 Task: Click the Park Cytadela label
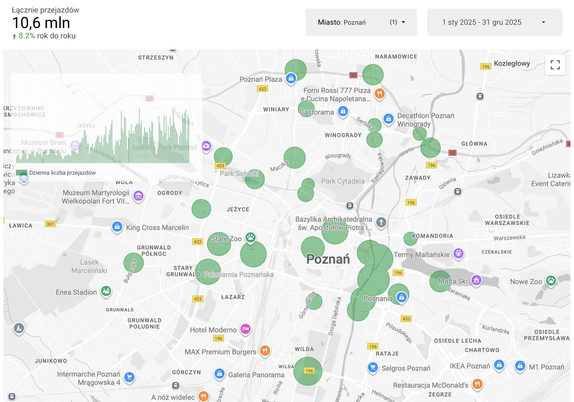(x=343, y=181)
